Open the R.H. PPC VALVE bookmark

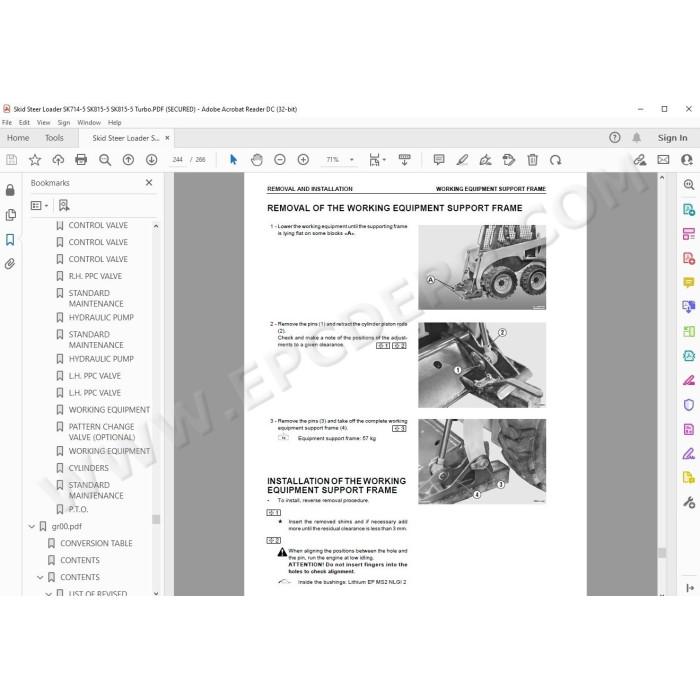point(95,276)
